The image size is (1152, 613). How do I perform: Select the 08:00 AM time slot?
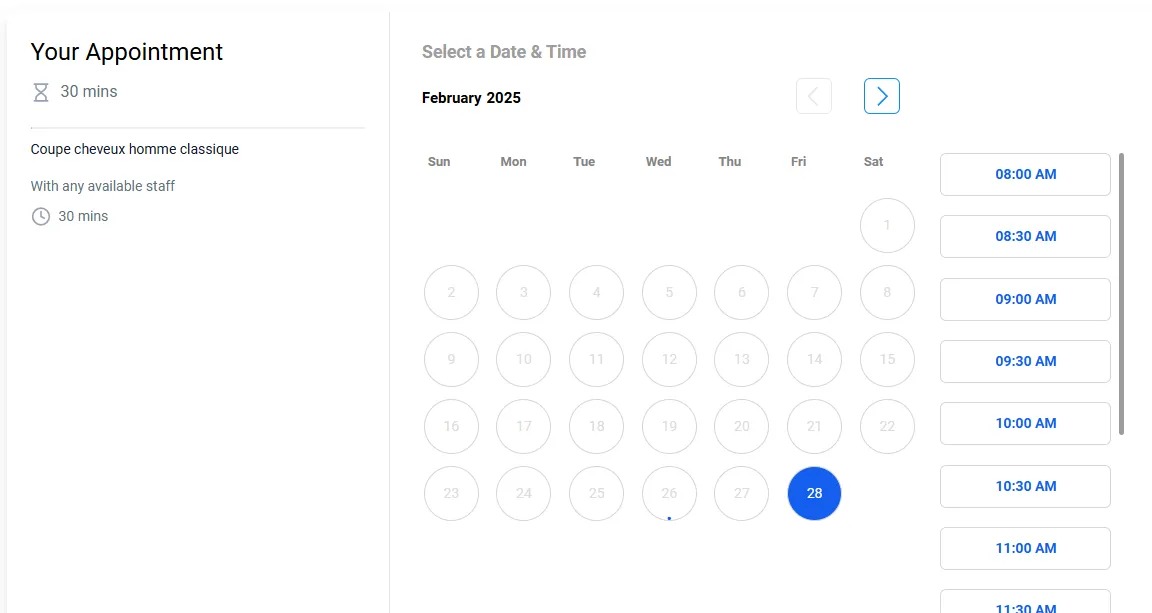tap(1026, 174)
